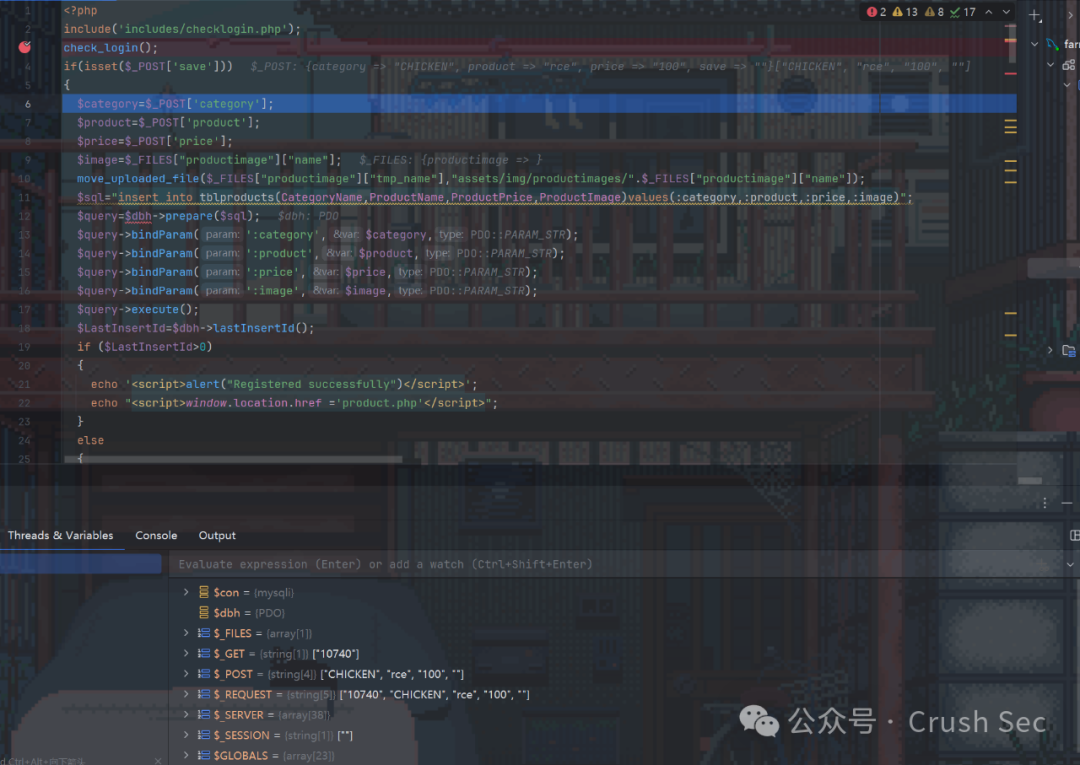Click the MySQL dolphin data source icon
This screenshot has width=1080, height=765.
(1052, 44)
